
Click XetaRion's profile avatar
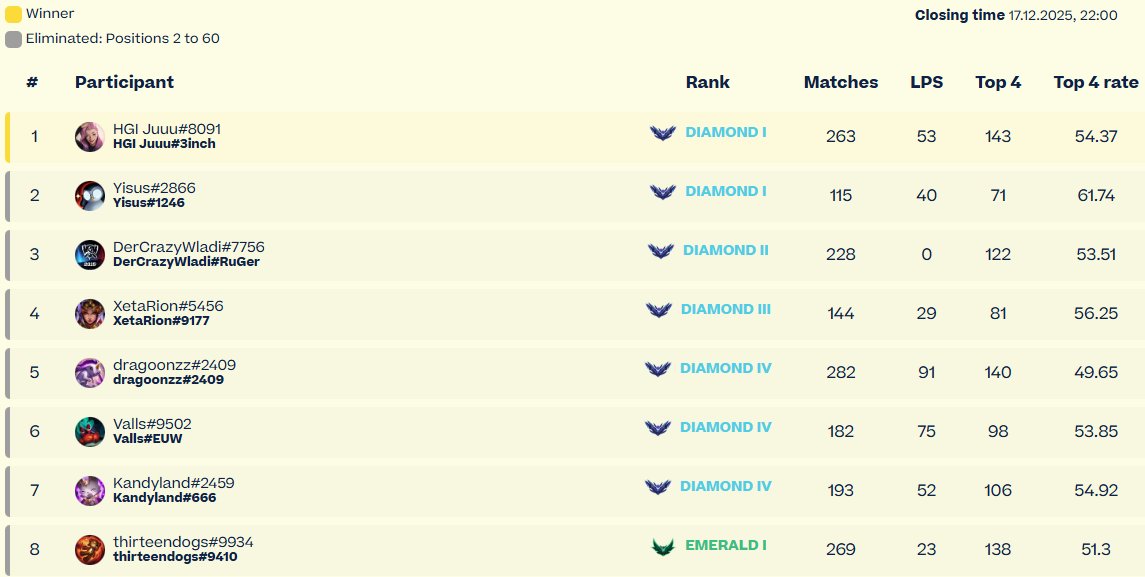click(90, 314)
